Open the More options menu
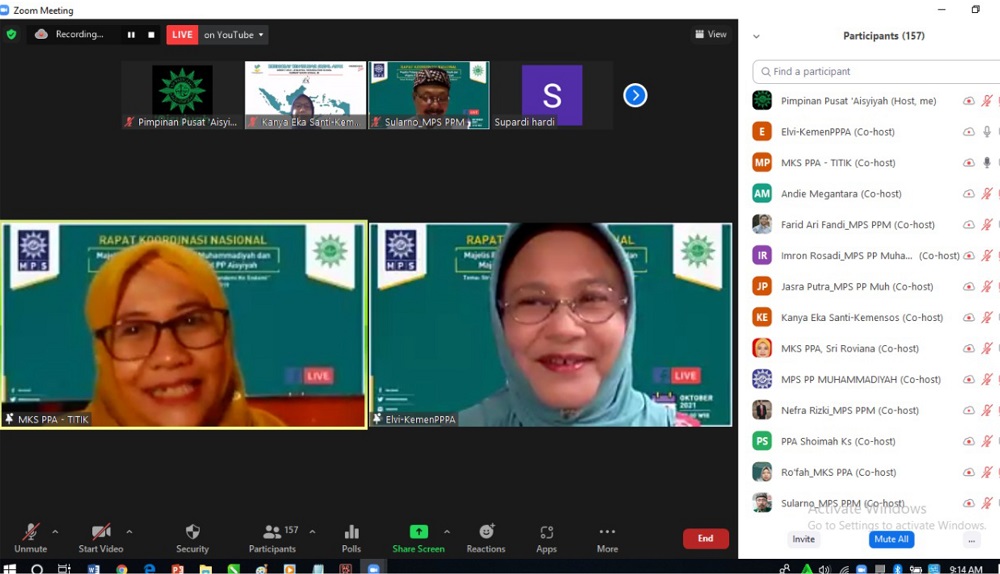 tap(607, 537)
